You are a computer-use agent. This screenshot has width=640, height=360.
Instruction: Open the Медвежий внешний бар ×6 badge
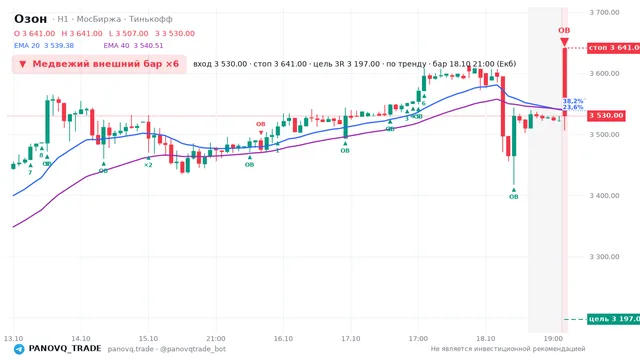point(99,64)
